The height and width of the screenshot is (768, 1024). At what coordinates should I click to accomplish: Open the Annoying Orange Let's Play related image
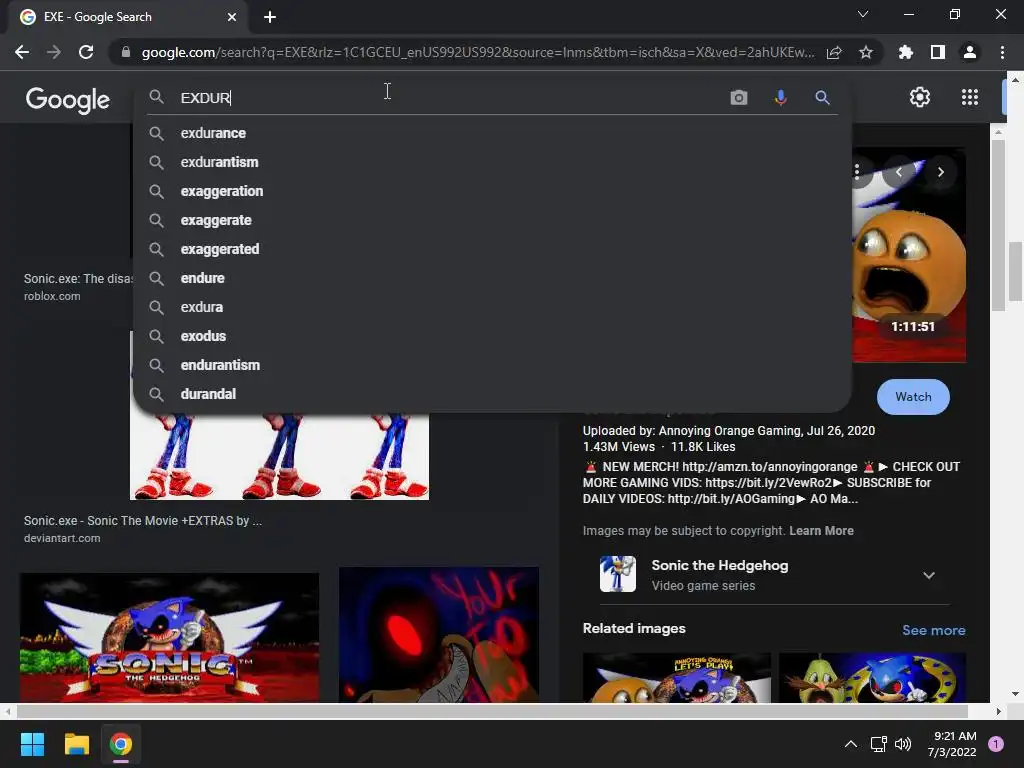[677, 678]
